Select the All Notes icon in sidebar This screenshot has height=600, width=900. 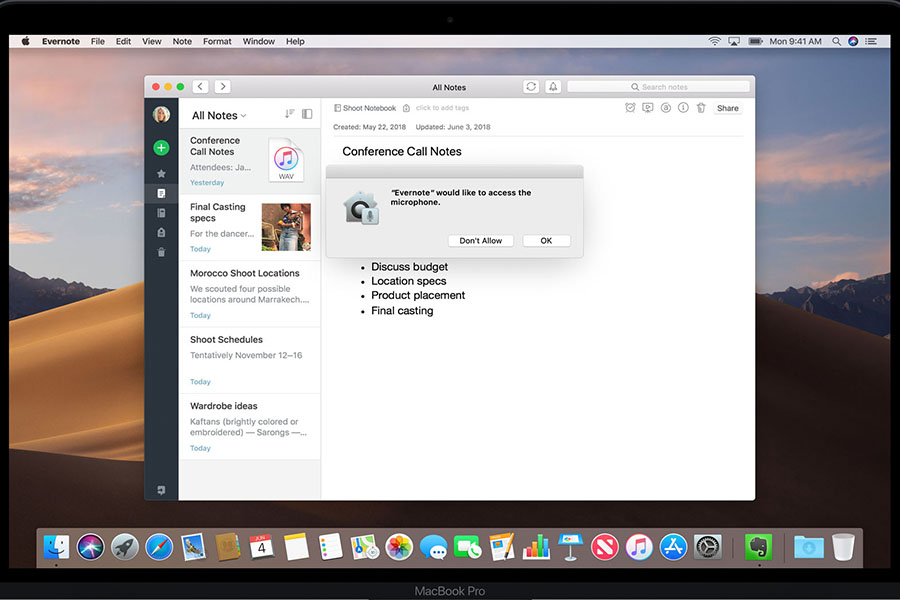161,193
